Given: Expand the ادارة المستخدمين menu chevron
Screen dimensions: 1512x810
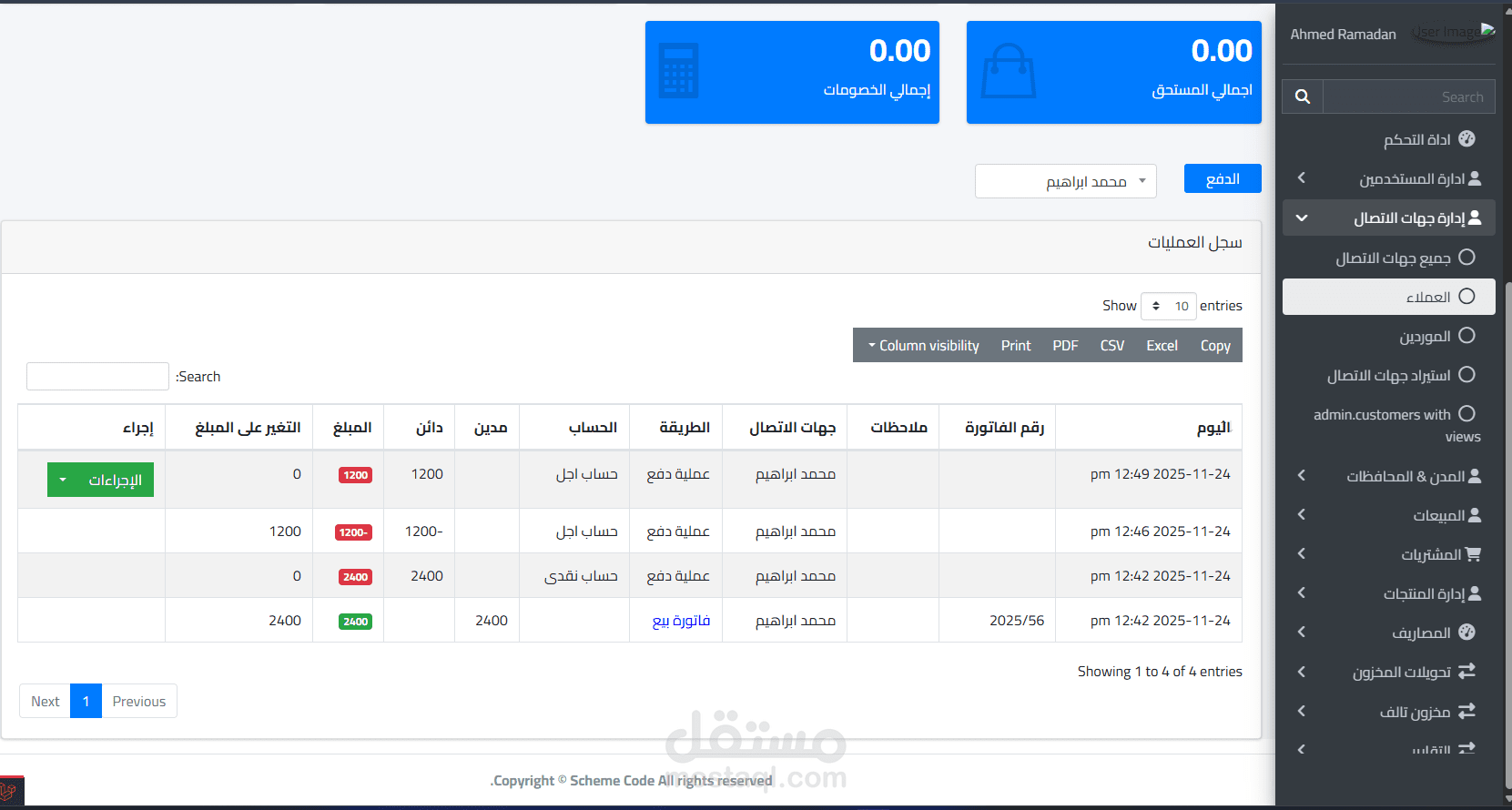Looking at the screenshot, I should (x=1302, y=178).
